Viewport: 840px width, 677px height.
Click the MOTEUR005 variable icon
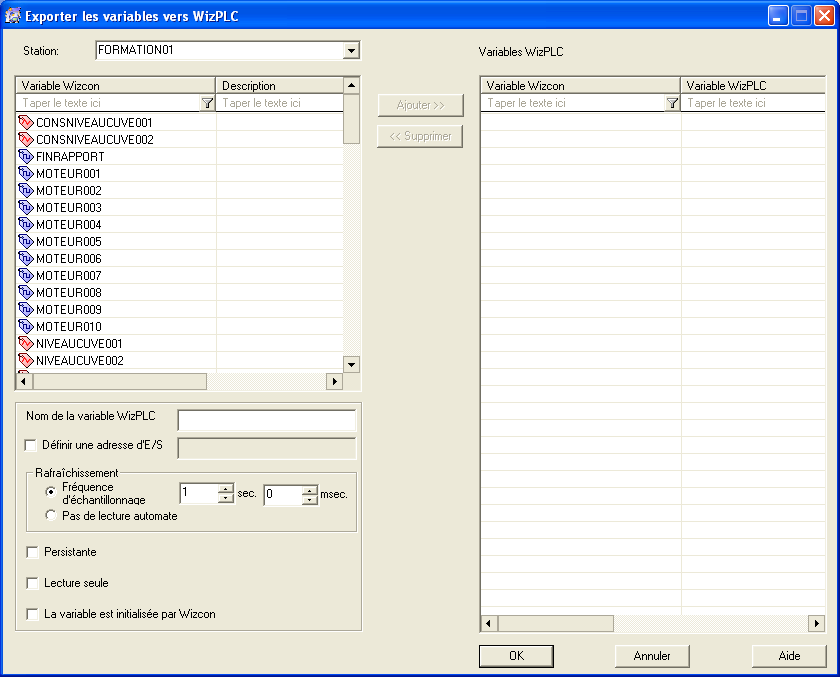[26, 242]
